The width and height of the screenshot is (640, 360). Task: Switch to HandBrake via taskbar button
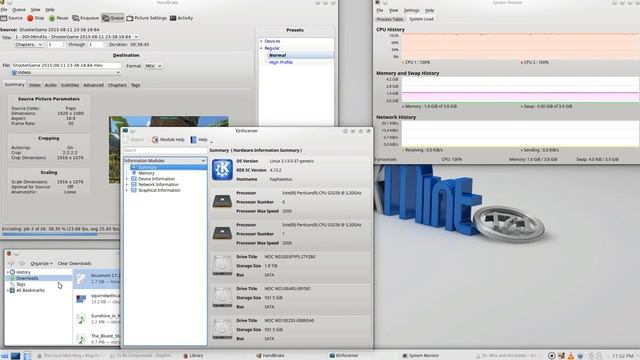pyautogui.click(x=270, y=356)
